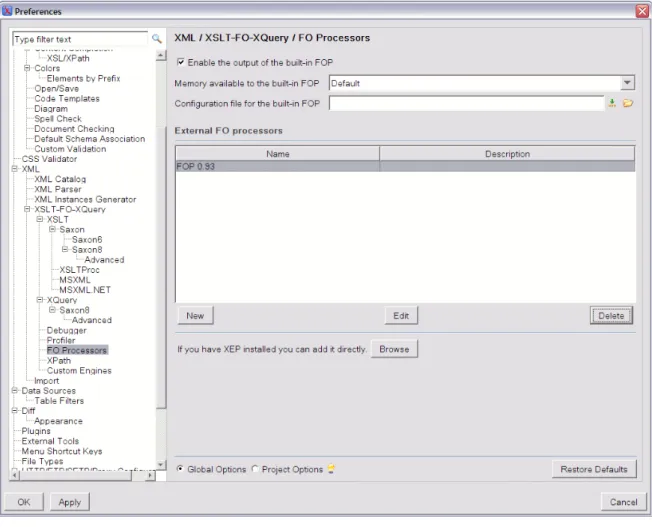
Task: Click the tree vertical scrollbar up arrow
Action: [161, 55]
